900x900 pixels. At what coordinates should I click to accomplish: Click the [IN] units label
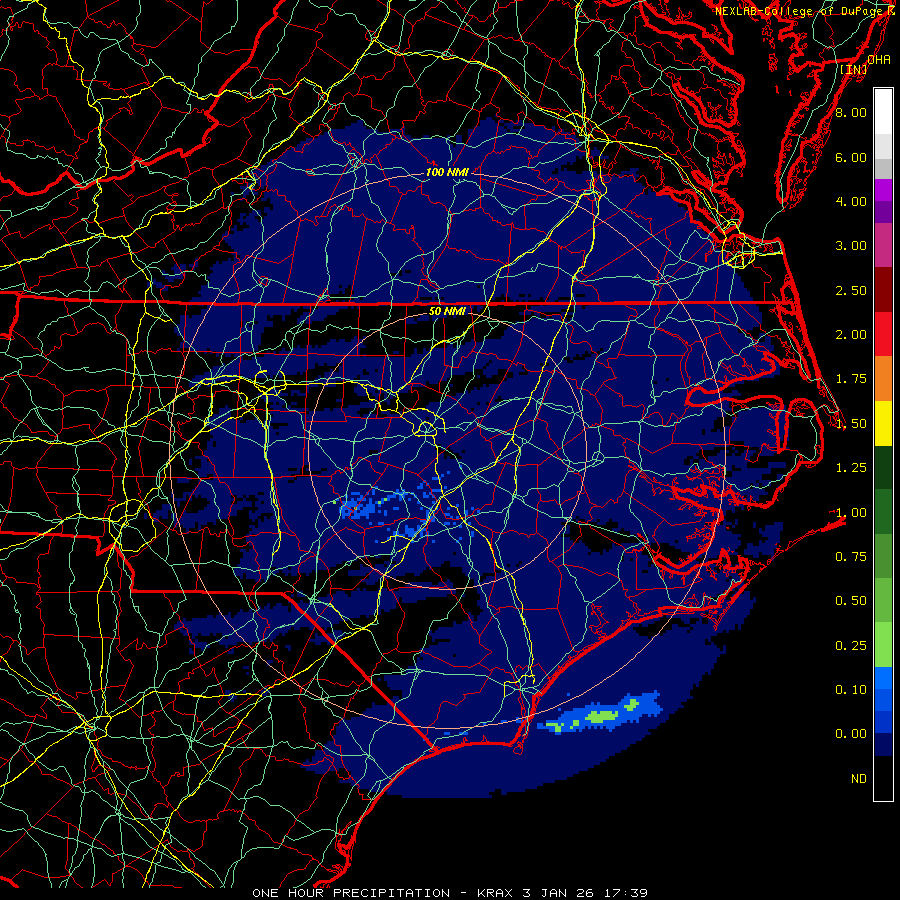(854, 69)
